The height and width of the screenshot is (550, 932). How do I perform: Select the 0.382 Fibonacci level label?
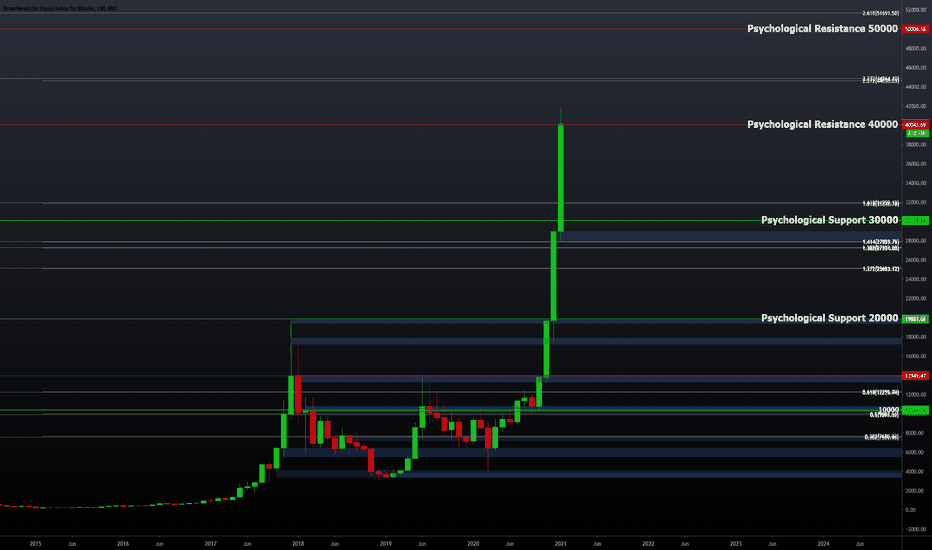tap(881, 437)
